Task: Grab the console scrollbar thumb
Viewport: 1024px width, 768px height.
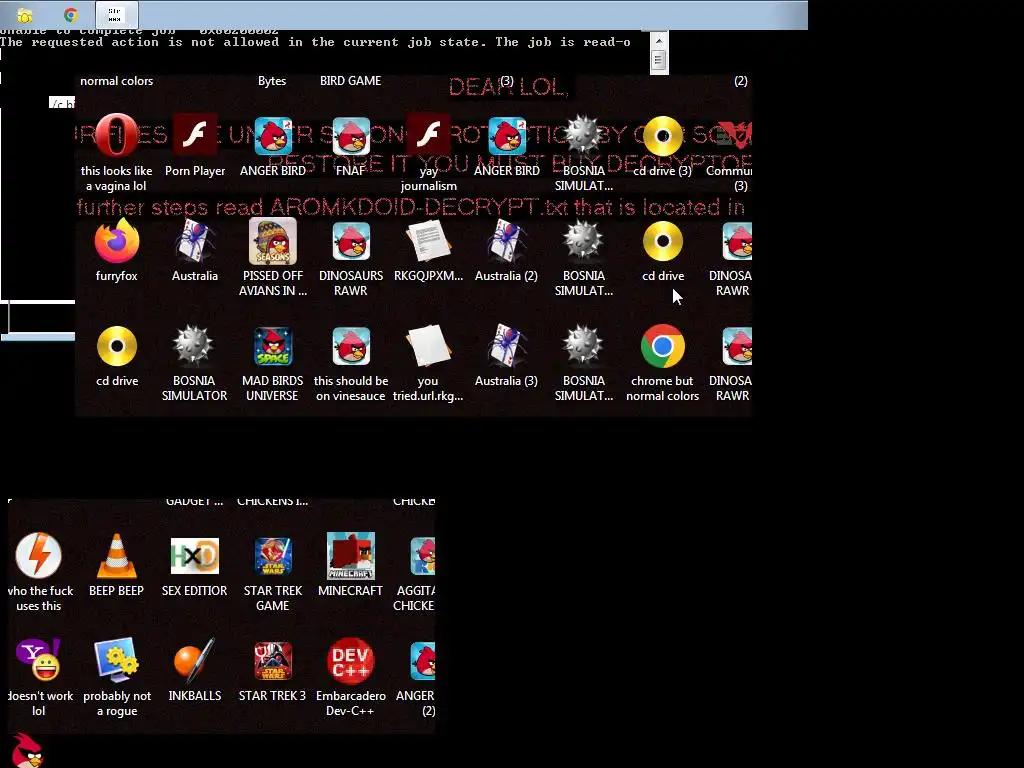Action: click(x=659, y=61)
